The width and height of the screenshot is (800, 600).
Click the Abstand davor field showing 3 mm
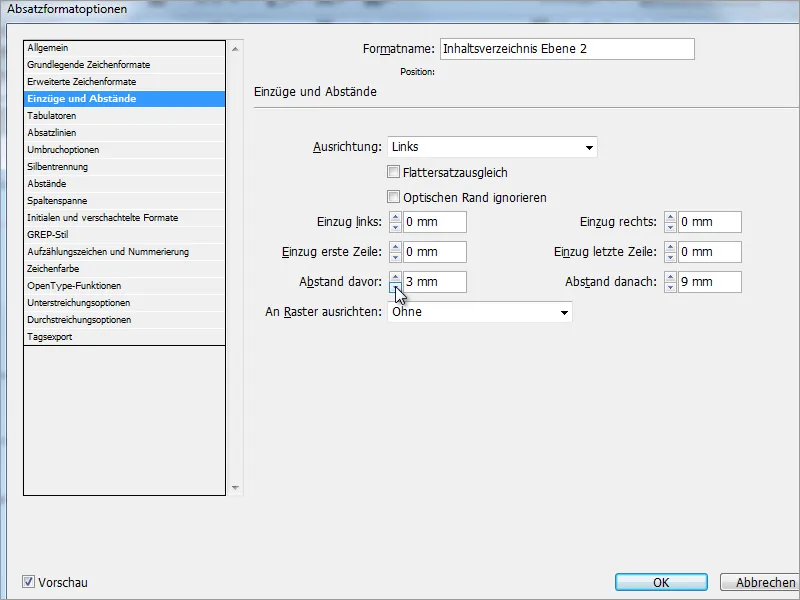click(x=435, y=282)
